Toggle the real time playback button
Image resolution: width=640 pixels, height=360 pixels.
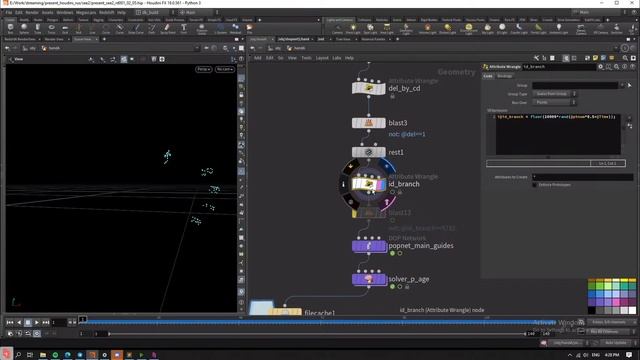37,333
